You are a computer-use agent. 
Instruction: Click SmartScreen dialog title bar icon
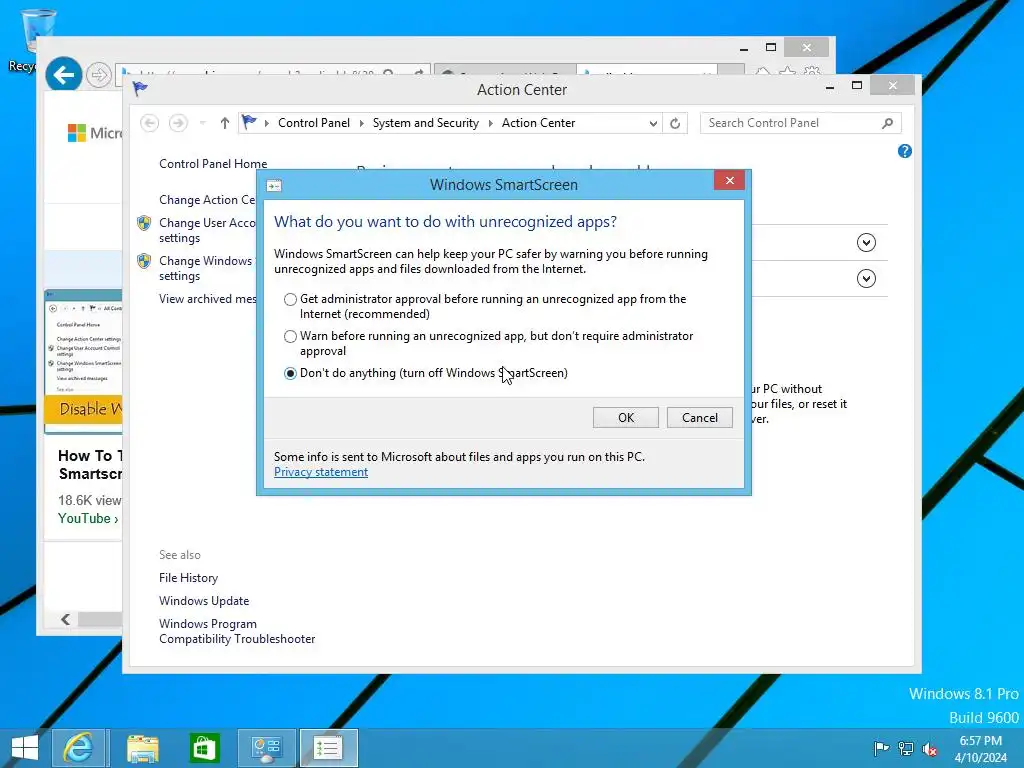pos(274,186)
